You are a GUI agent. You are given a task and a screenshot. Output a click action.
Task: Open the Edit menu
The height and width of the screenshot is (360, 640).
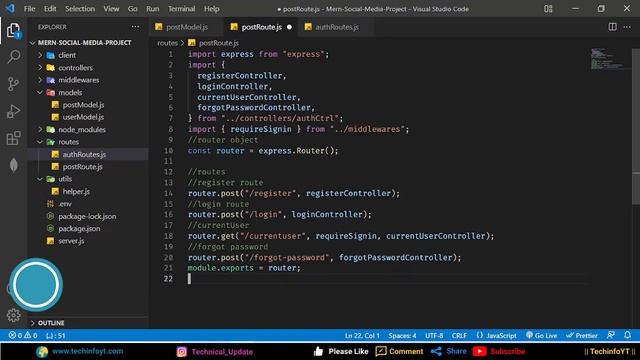[50, 9]
